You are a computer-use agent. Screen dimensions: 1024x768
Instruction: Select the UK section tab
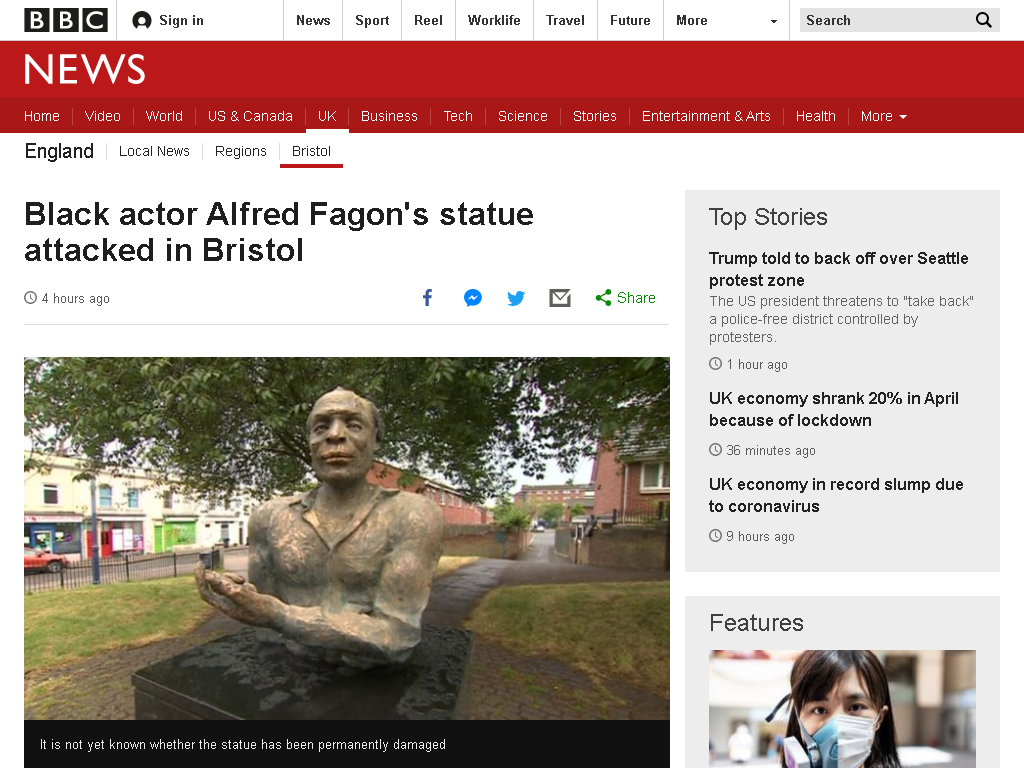pyautogui.click(x=327, y=116)
